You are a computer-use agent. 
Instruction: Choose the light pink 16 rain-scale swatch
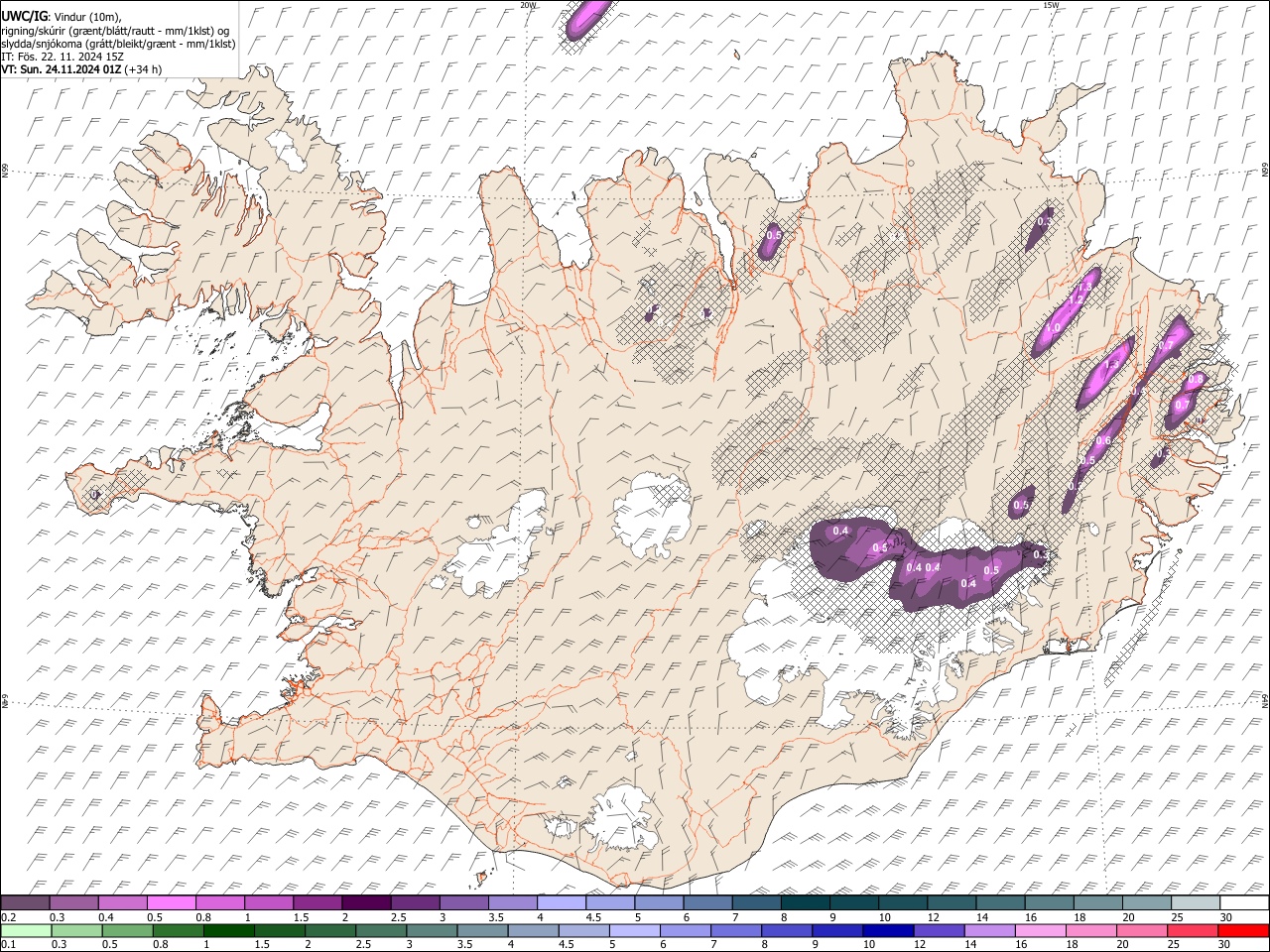[x=1040, y=930]
